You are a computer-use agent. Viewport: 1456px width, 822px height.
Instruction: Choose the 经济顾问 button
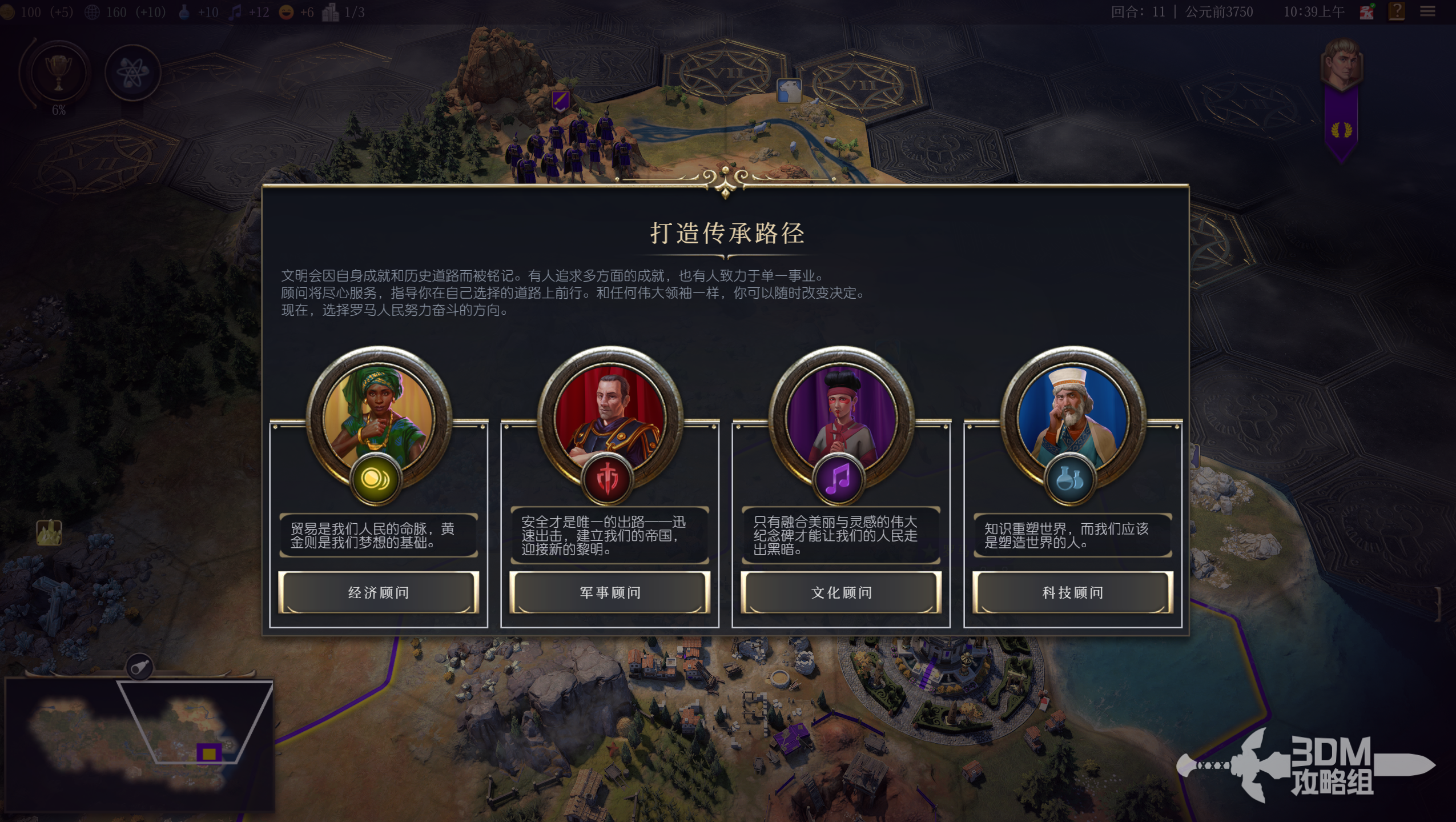click(x=379, y=592)
